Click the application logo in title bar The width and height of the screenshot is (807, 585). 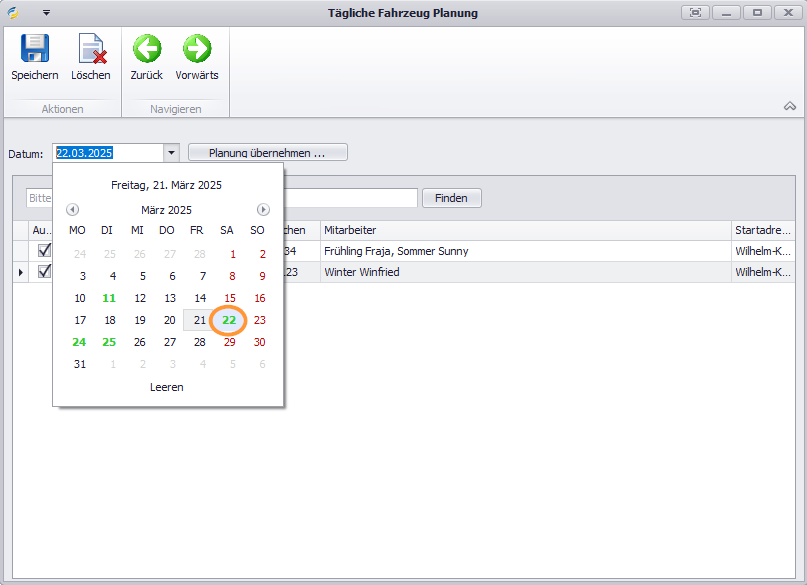14,13
